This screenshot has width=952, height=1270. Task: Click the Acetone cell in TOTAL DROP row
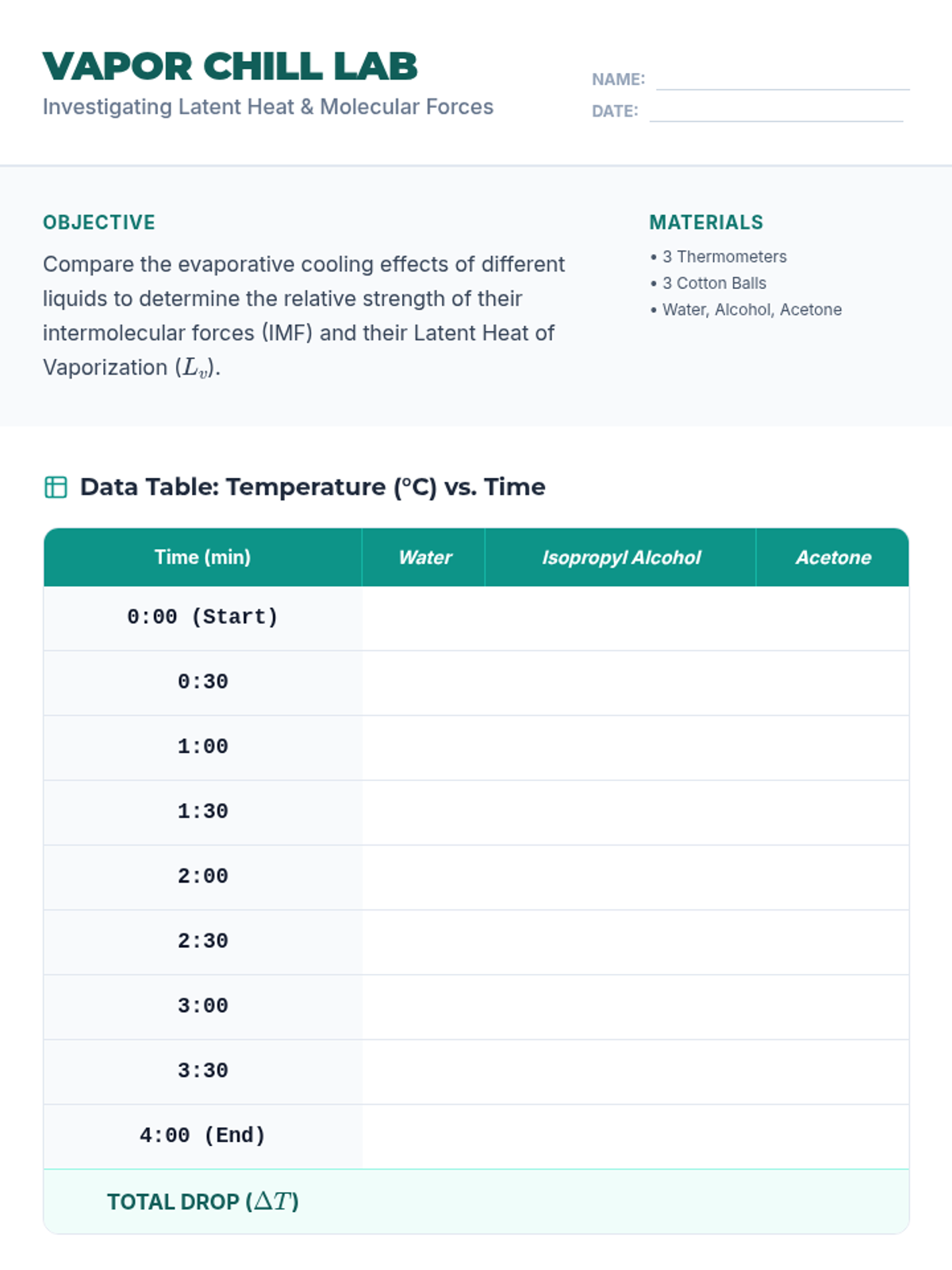[x=832, y=1202]
